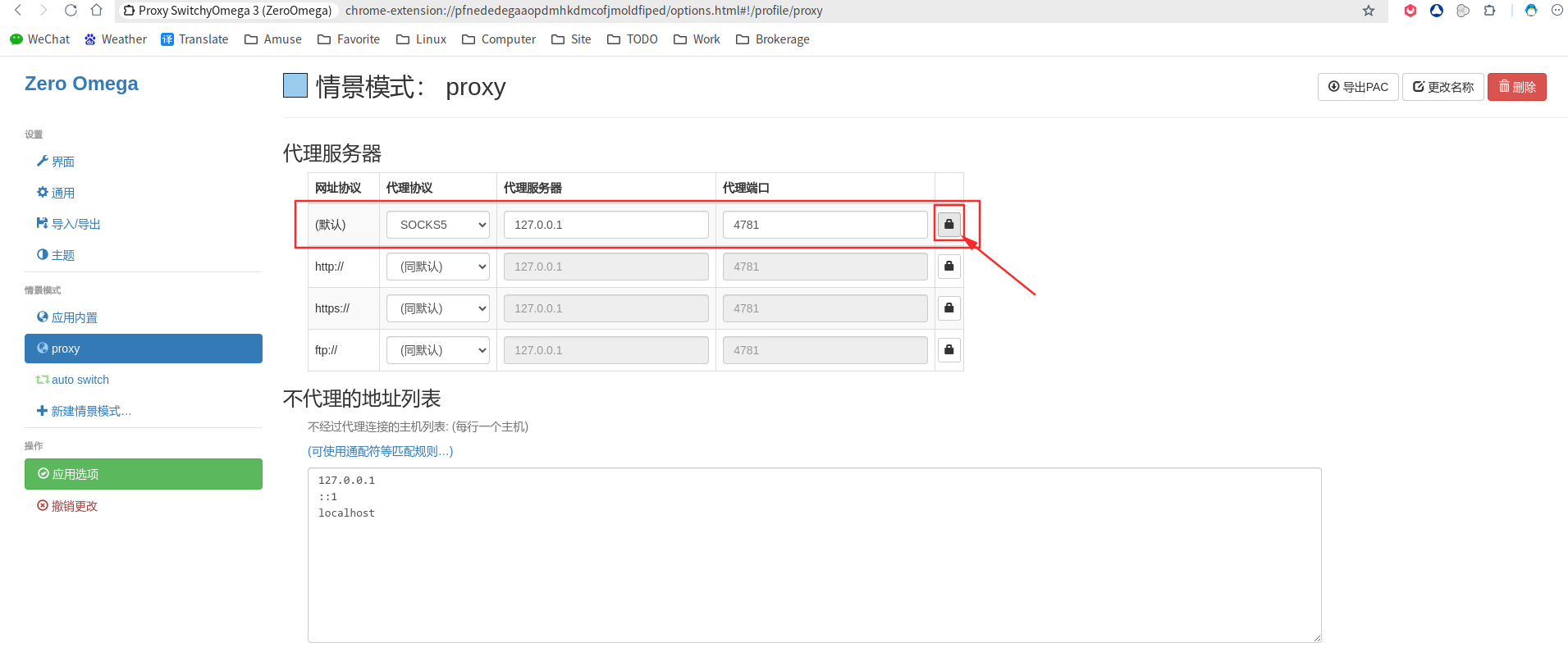Open the 主题 theme settings

56,255
